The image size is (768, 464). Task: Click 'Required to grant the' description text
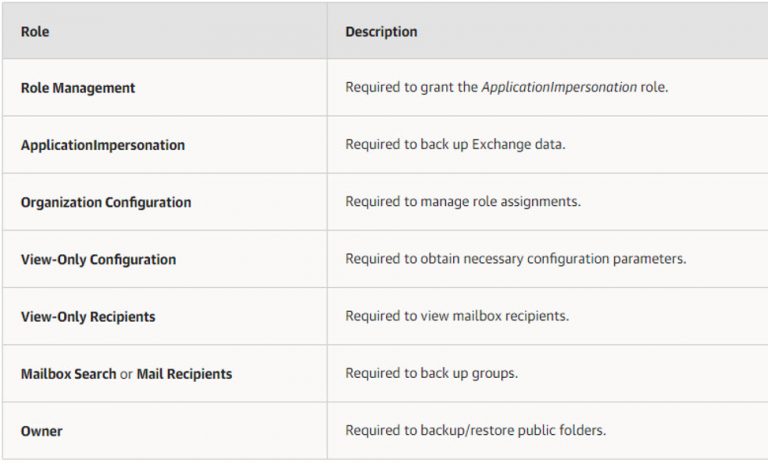click(x=411, y=87)
